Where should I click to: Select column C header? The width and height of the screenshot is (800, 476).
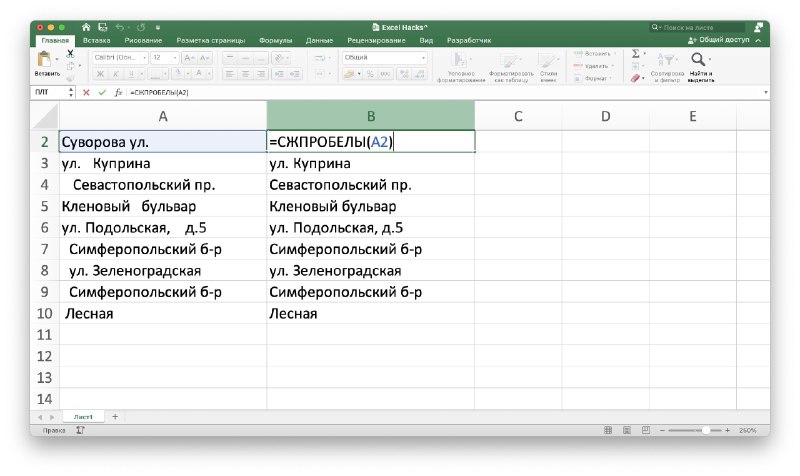click(x=518, y=116)
